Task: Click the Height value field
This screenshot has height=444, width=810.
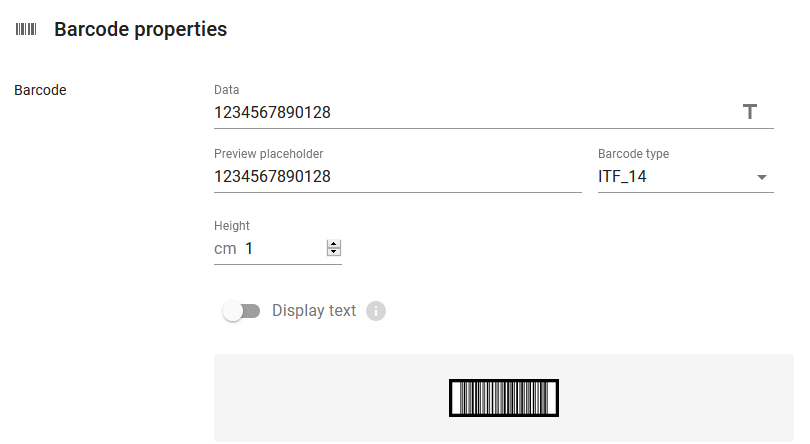Action: pos(284,249)
